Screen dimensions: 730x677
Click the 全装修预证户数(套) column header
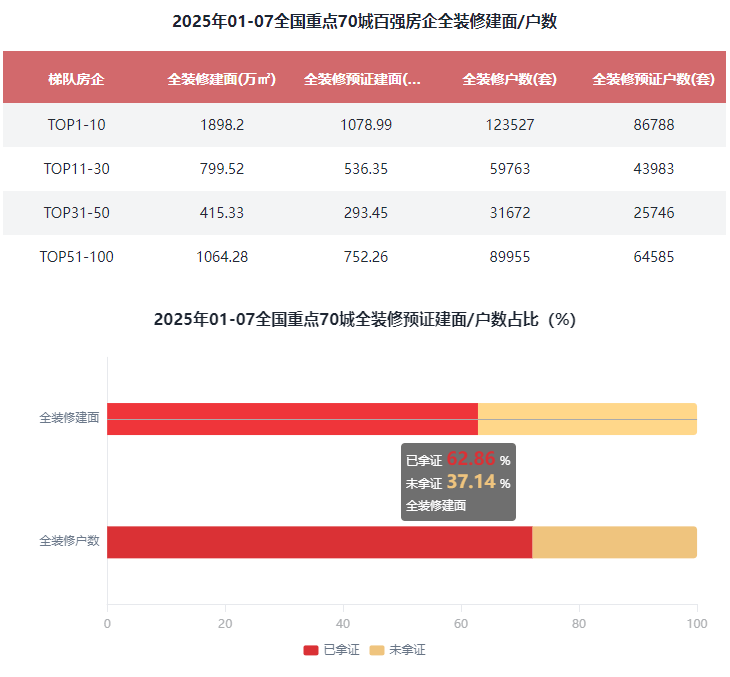point(653,79)
